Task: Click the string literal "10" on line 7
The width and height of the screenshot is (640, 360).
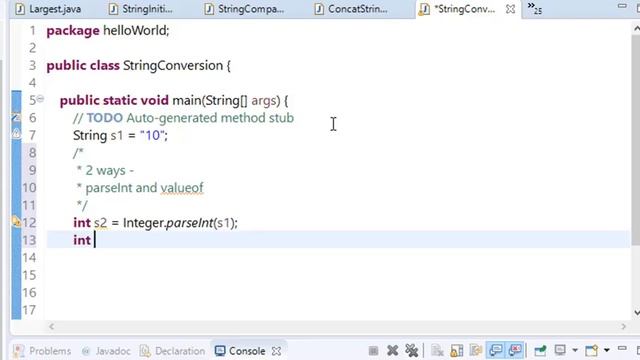Action: coord(152,135)
